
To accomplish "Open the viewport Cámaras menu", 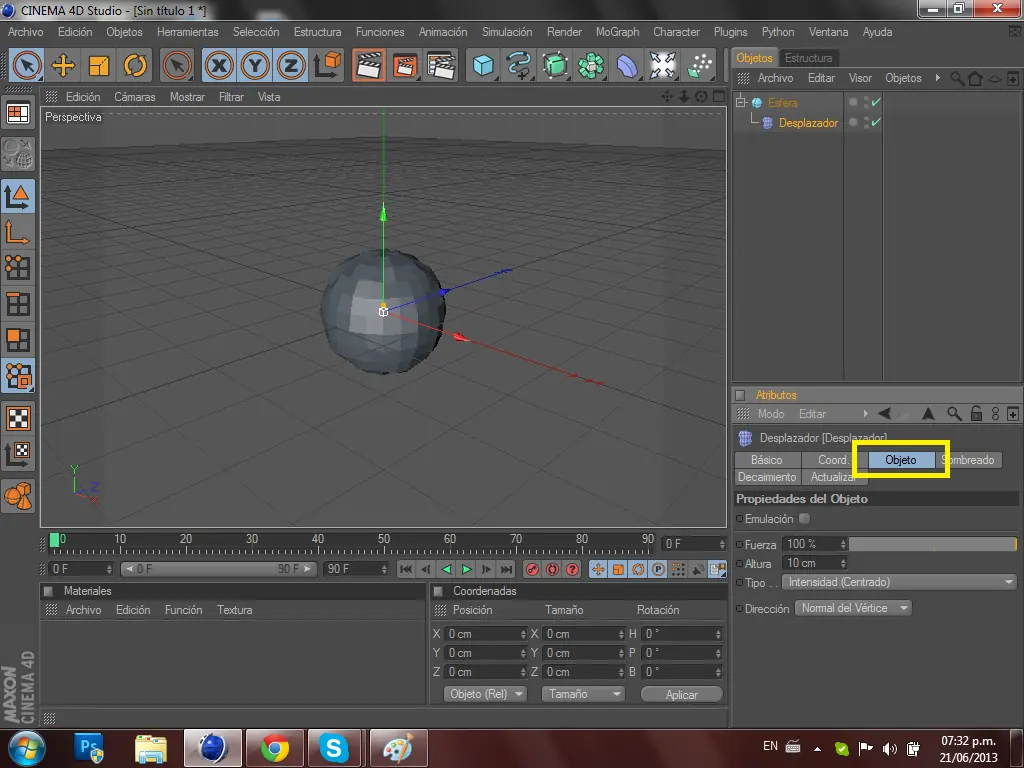I will coord(135,97).
